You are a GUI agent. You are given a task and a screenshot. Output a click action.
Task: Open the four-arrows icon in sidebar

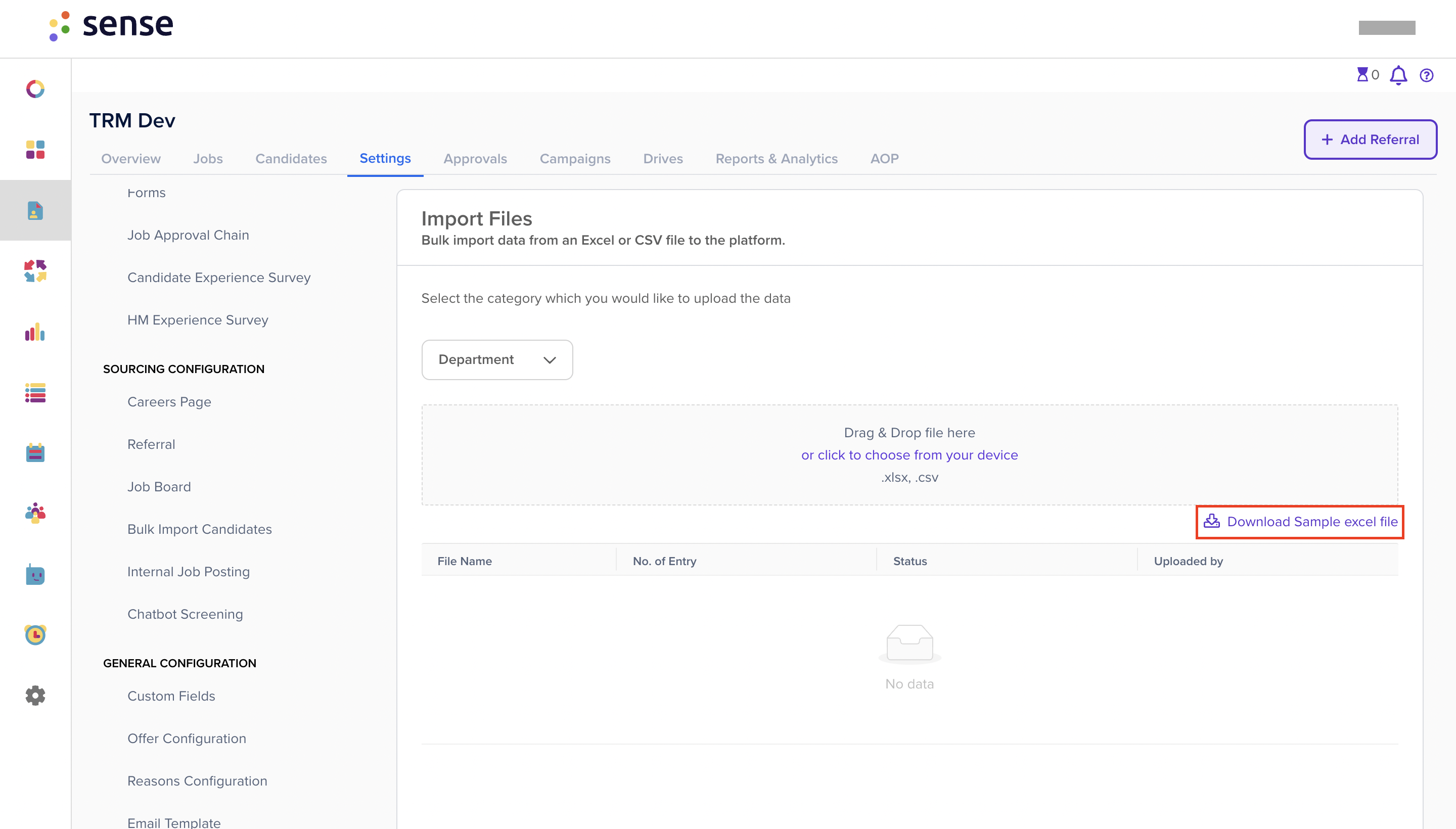tap(35, 271)
